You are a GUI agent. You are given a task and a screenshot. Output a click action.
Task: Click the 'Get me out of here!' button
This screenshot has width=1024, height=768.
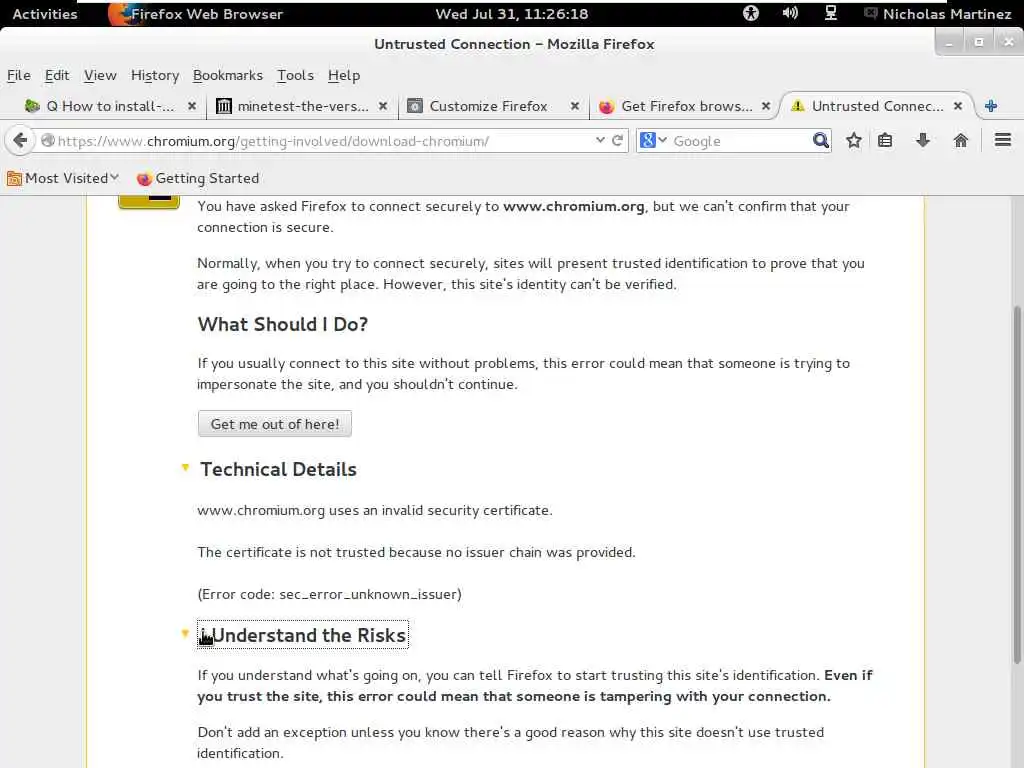click(275, 424)
